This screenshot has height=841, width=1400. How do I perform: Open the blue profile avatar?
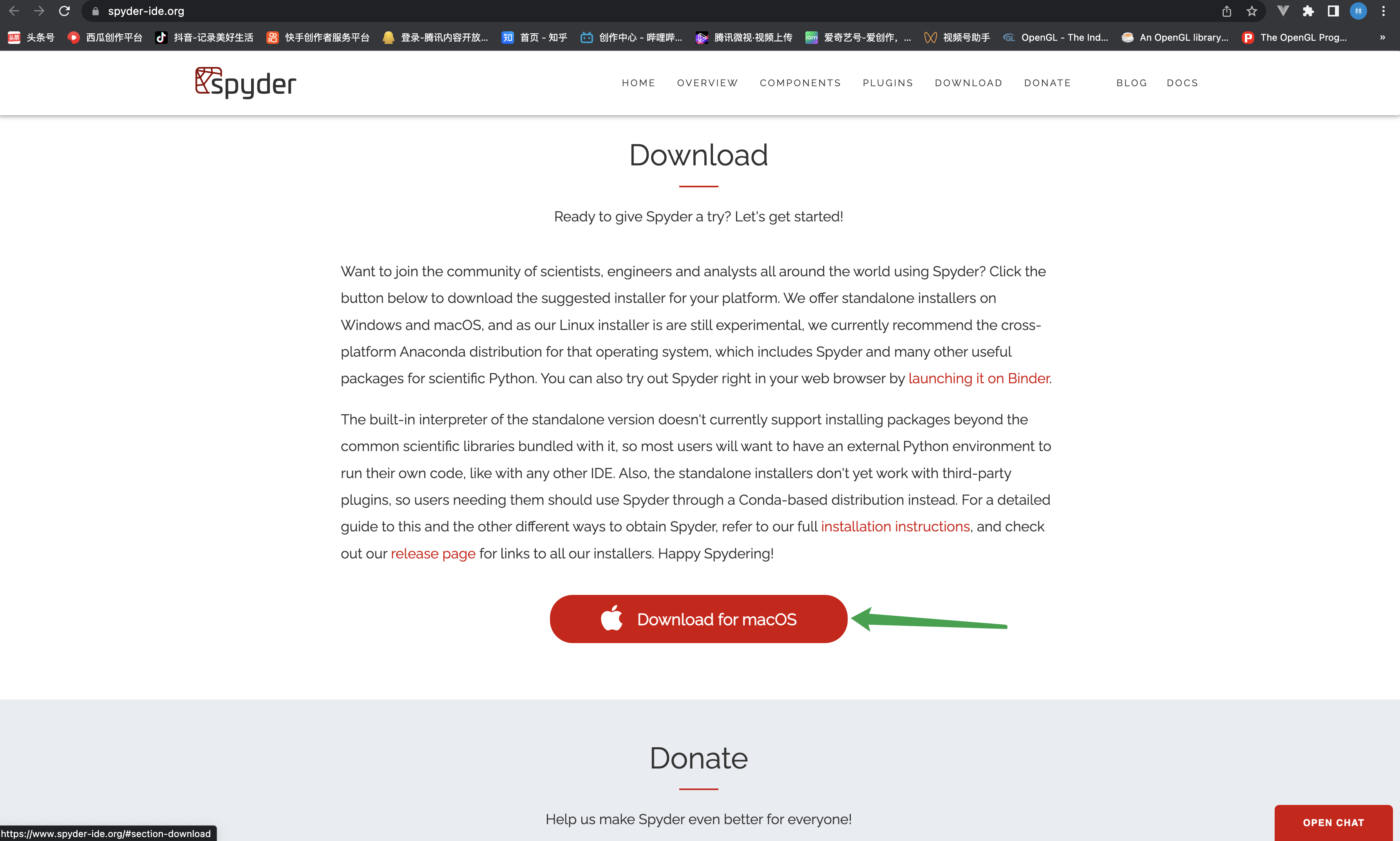pyautogui.click(x=1358, y=11)
